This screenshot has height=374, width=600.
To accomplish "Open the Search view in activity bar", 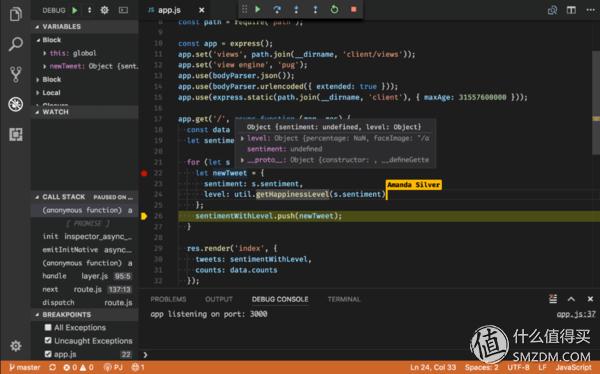I will point(16,44).
